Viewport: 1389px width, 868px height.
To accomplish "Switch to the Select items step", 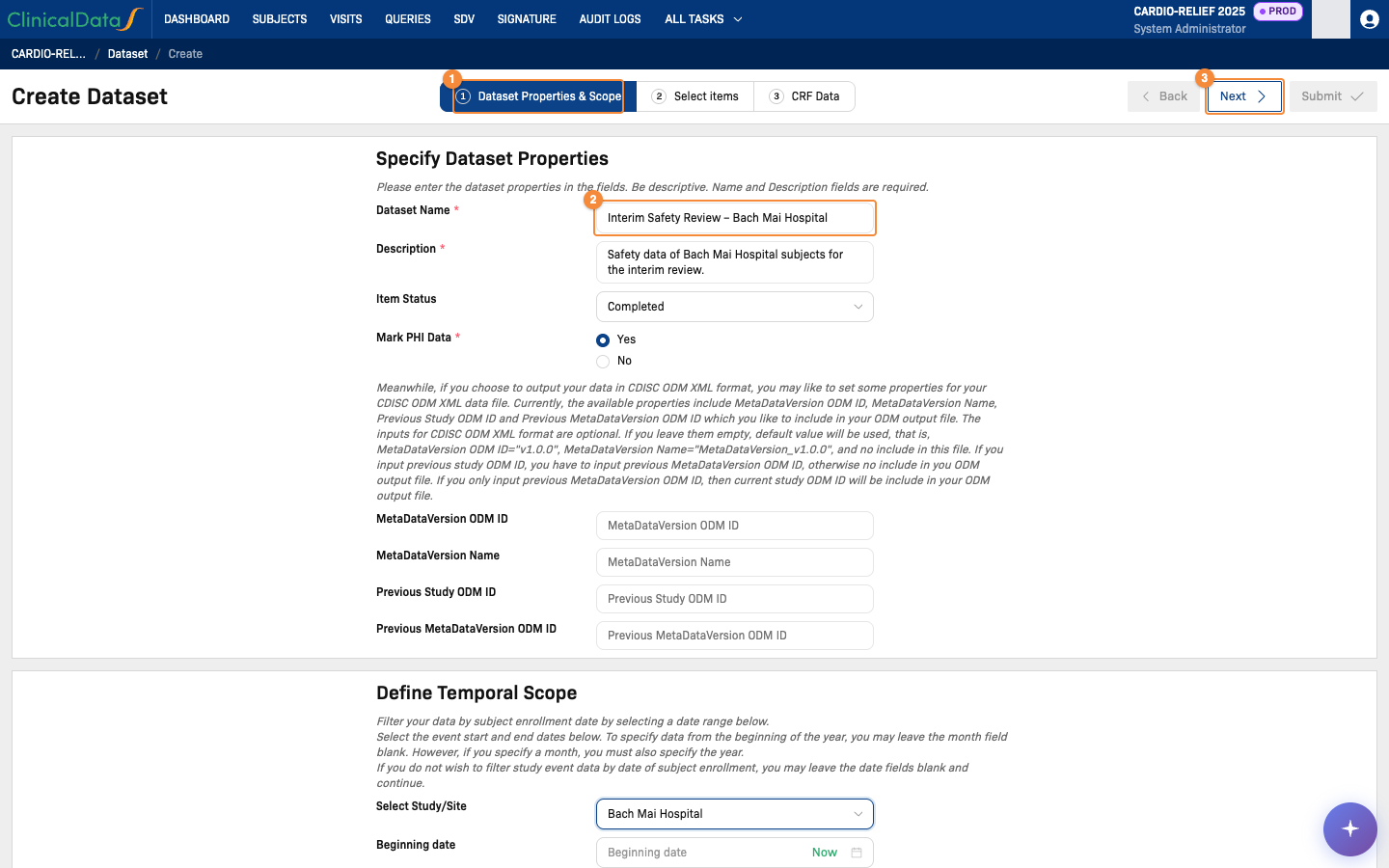I will [695, 96].
